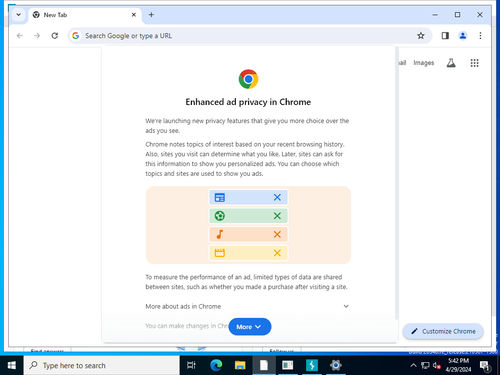Go back with the back arrow
The height and width of the screenshot is (375, 500).
20,36
